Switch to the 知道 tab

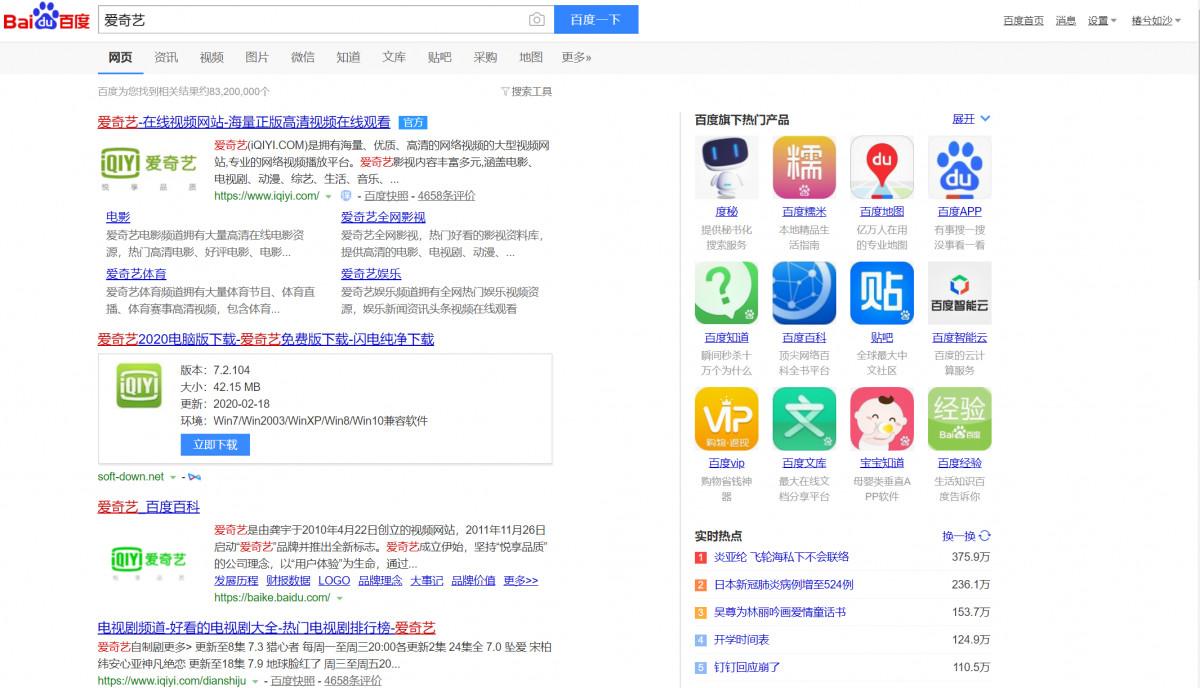coord(348,57)
